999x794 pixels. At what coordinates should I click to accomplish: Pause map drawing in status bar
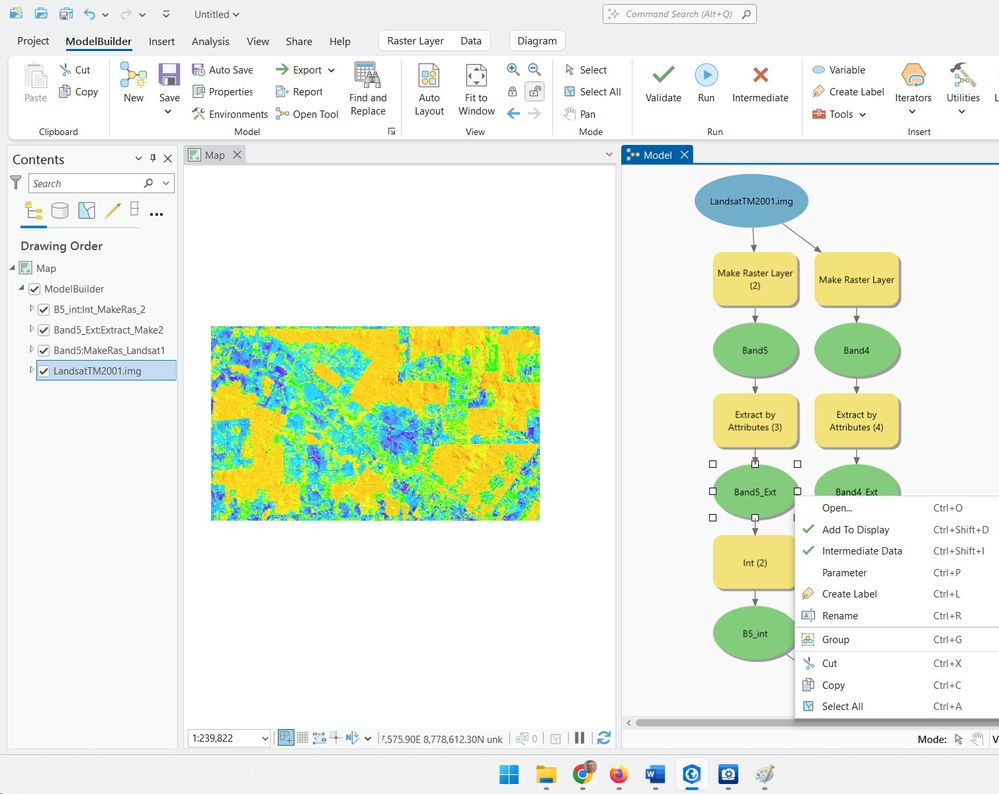tap(579, 738)
